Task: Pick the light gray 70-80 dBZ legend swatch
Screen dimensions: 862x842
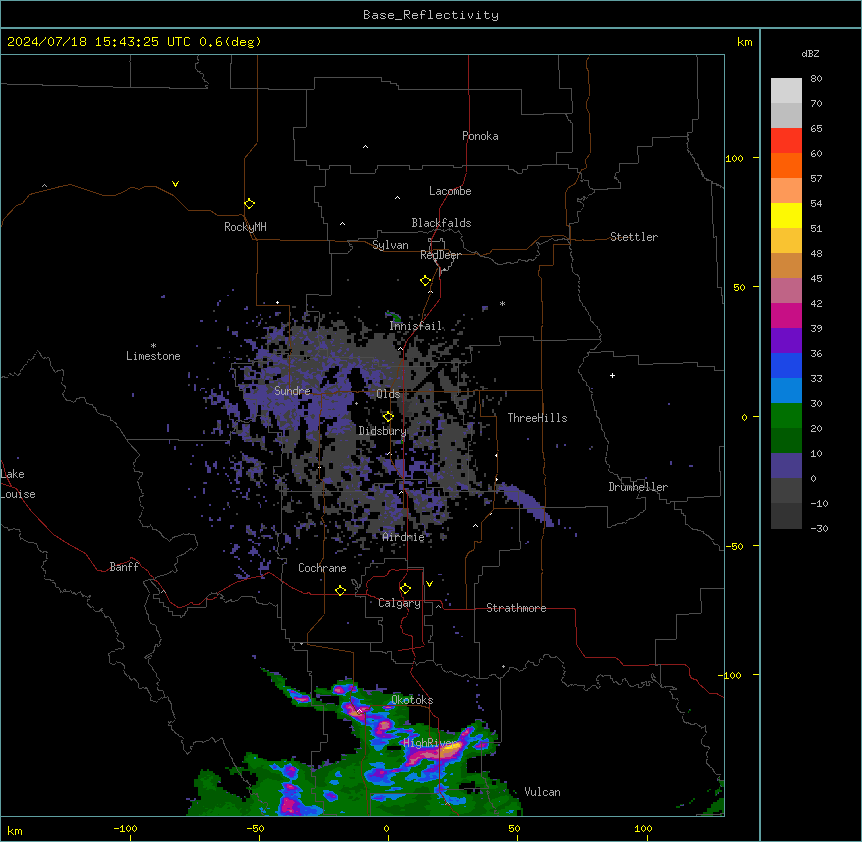Action: pos(786,91)
